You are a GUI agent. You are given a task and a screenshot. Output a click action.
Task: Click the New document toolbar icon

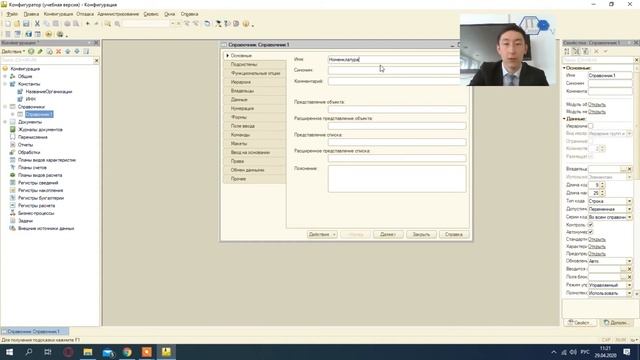click(8, 24)
